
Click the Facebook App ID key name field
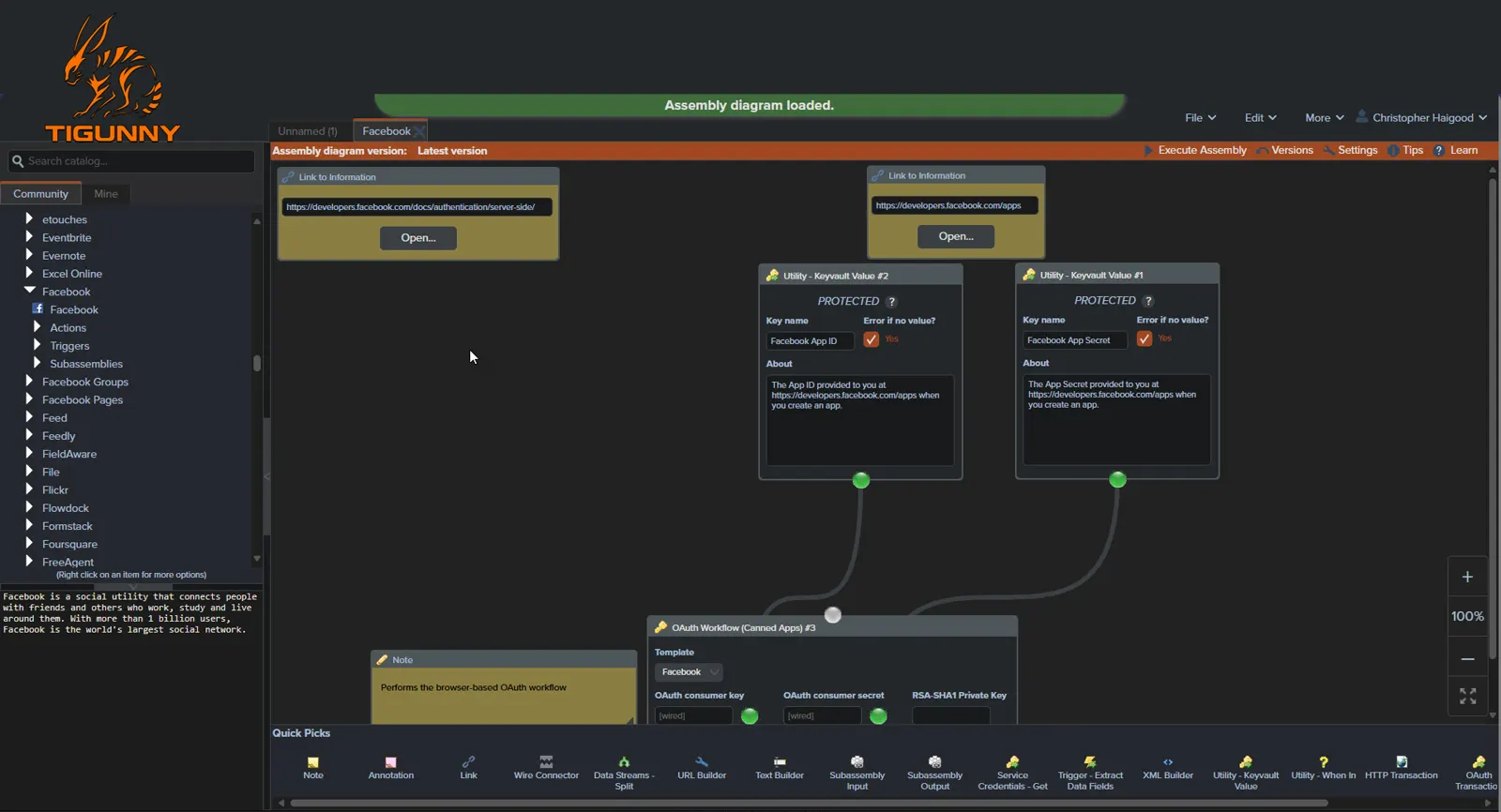coord(810,341)
